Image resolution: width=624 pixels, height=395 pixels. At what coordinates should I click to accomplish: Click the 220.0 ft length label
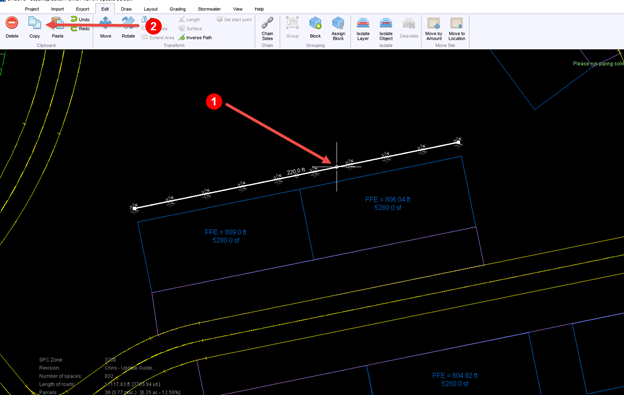(x=296, y=171)
